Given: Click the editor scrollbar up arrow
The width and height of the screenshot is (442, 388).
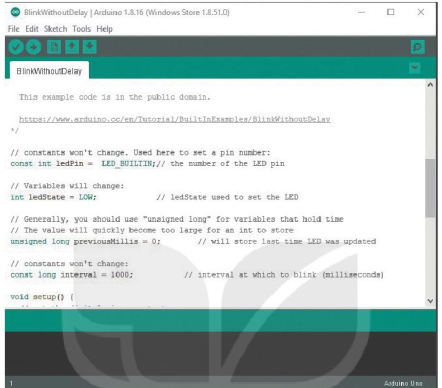Looking at the screenshot, I should 430,85.
